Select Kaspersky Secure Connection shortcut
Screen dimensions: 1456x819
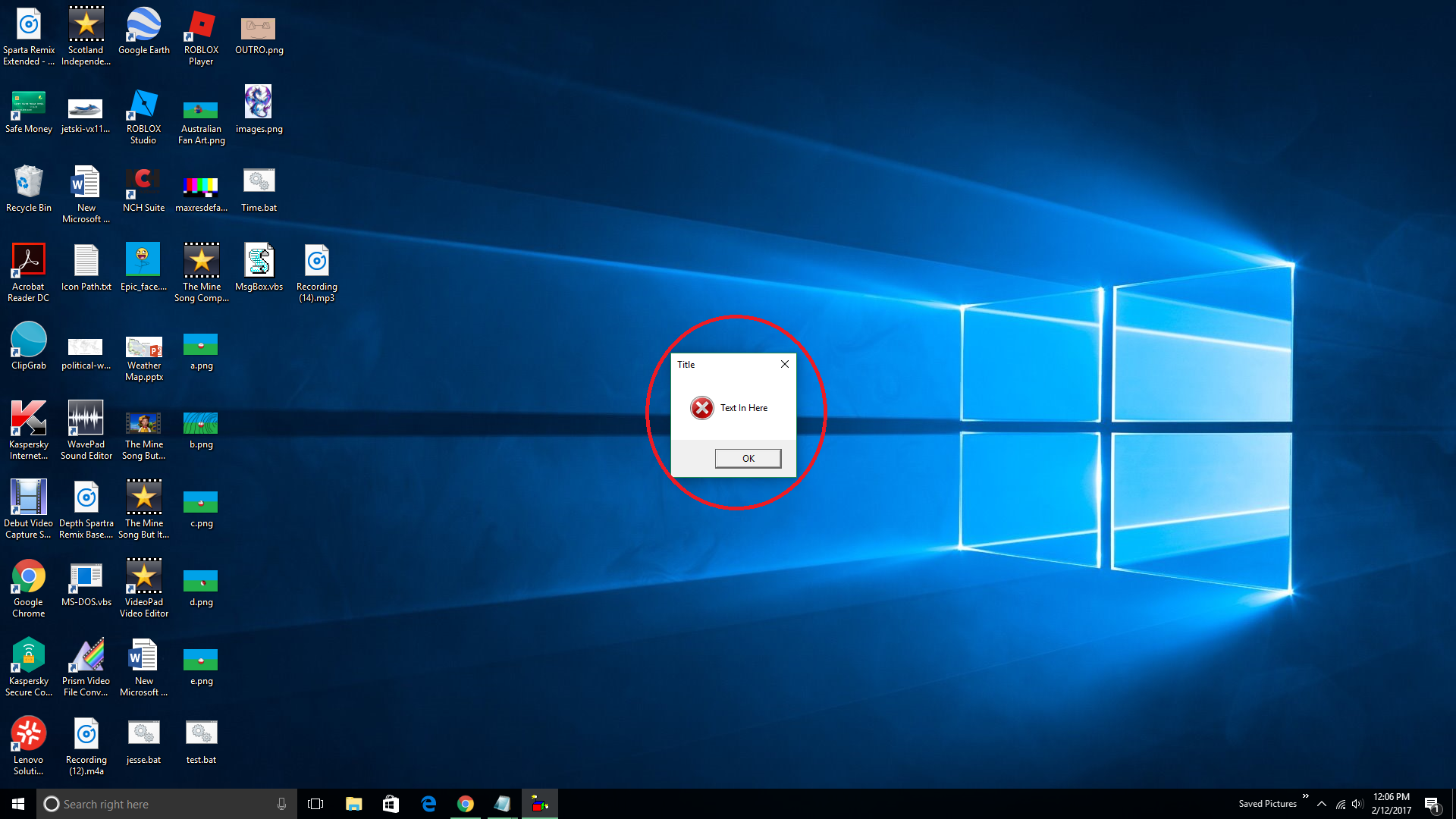(29, 667)
